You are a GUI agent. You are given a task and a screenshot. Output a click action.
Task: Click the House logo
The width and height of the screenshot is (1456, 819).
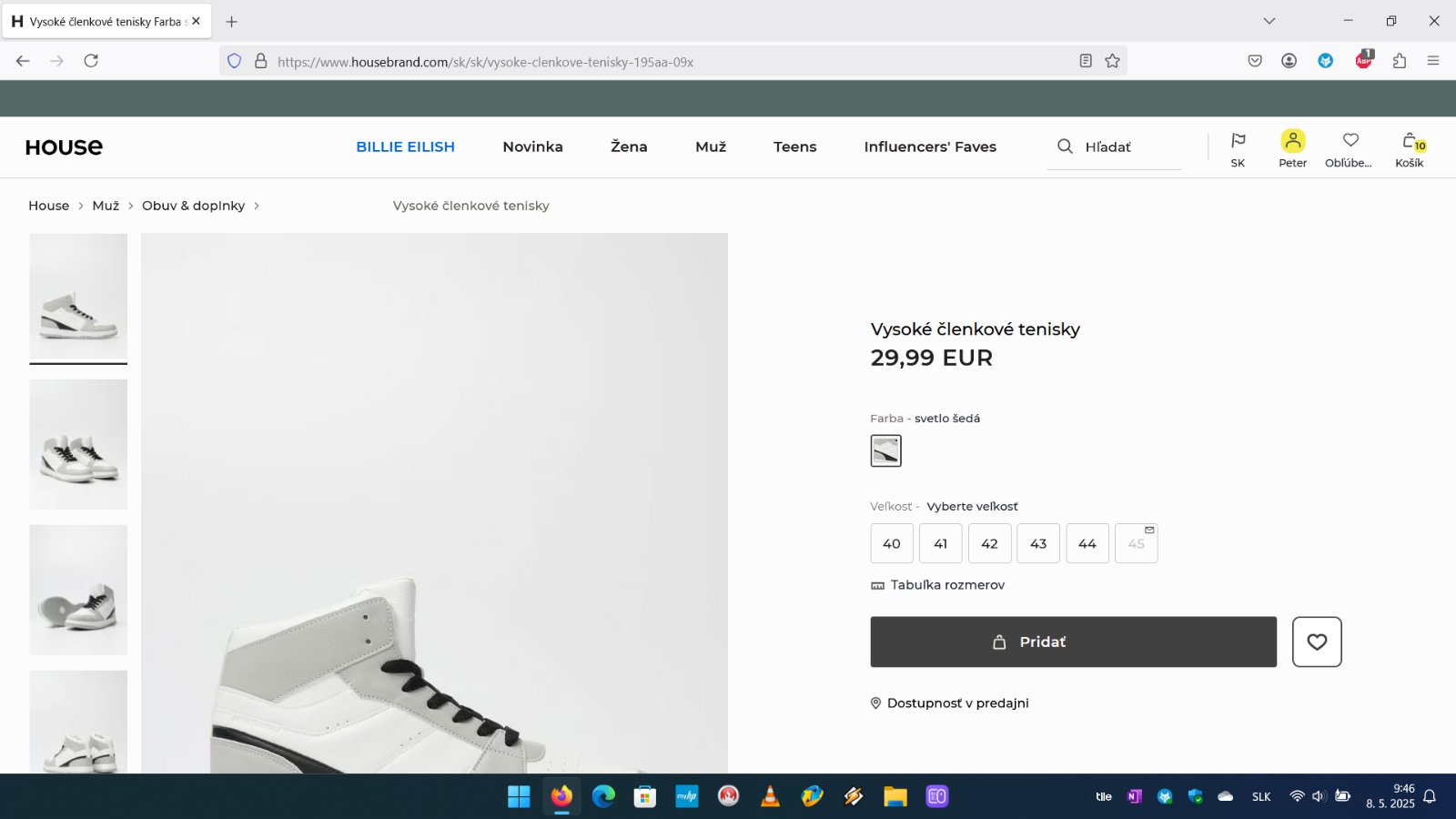point(64,147)
